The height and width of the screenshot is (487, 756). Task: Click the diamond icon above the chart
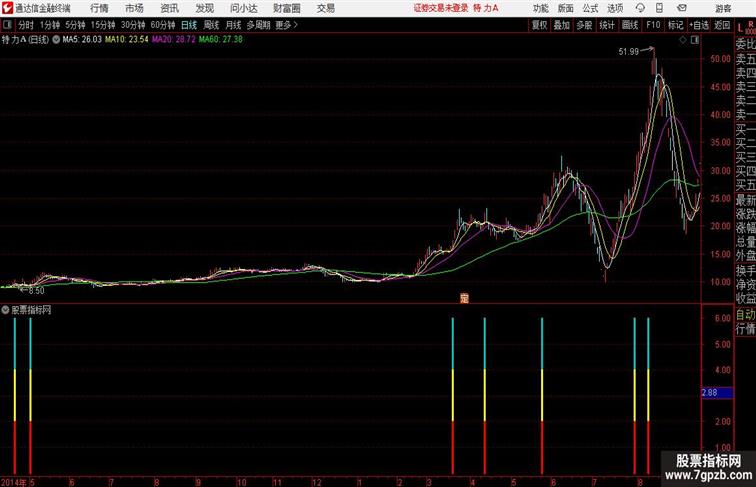(x=683, y=40)
